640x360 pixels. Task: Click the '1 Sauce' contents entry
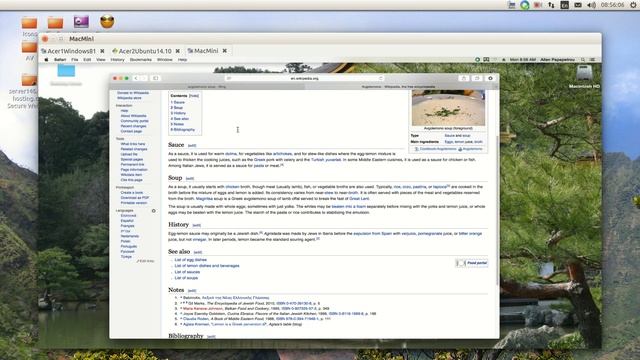pos(178,102)
